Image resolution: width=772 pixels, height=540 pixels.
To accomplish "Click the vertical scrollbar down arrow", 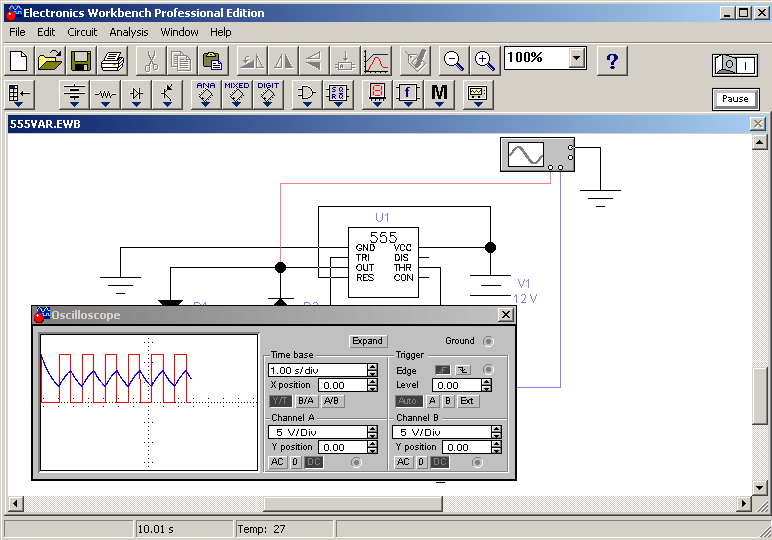I will point(760,488).
